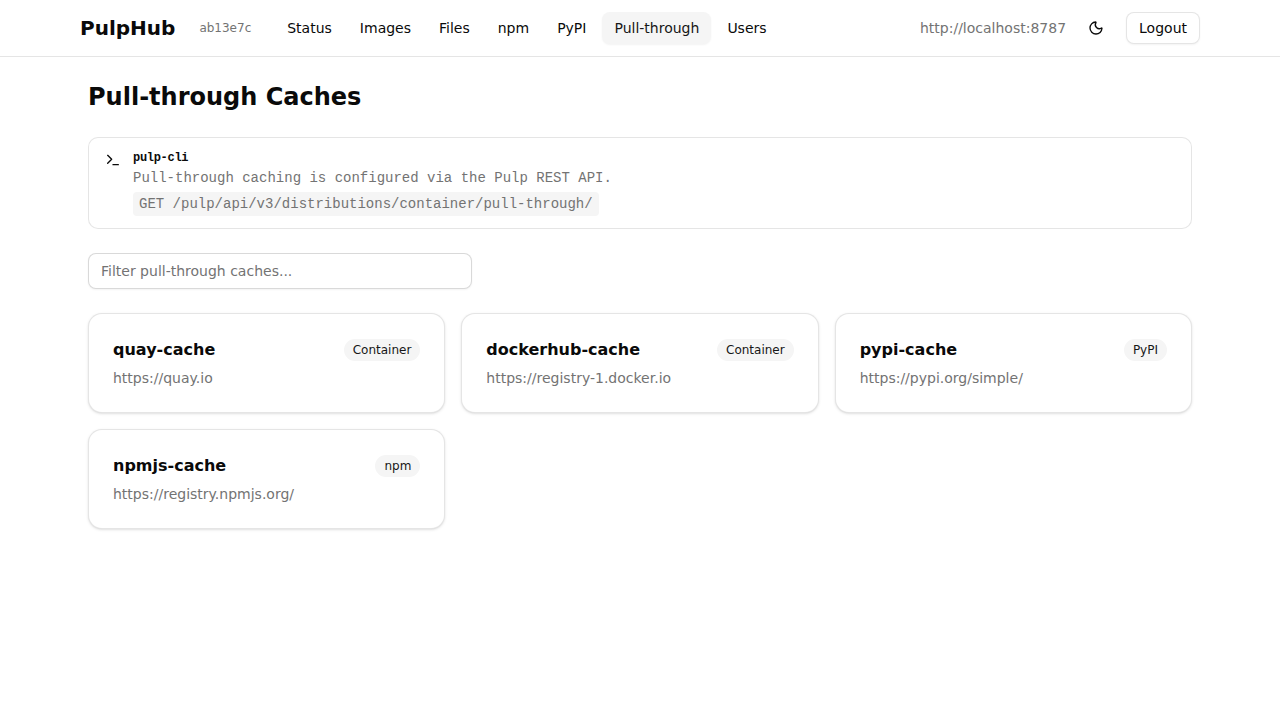Select the npmjs-cache card

point(266,478)
